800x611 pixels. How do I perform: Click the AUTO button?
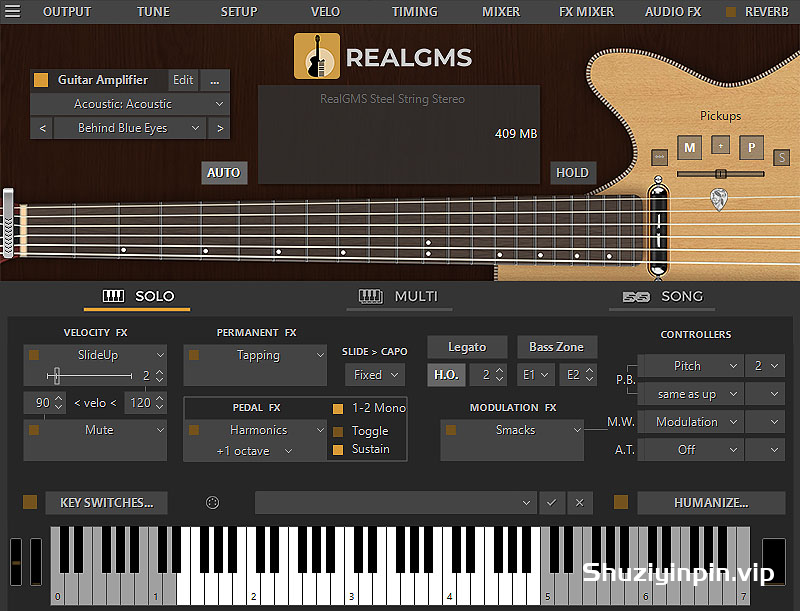224,173
